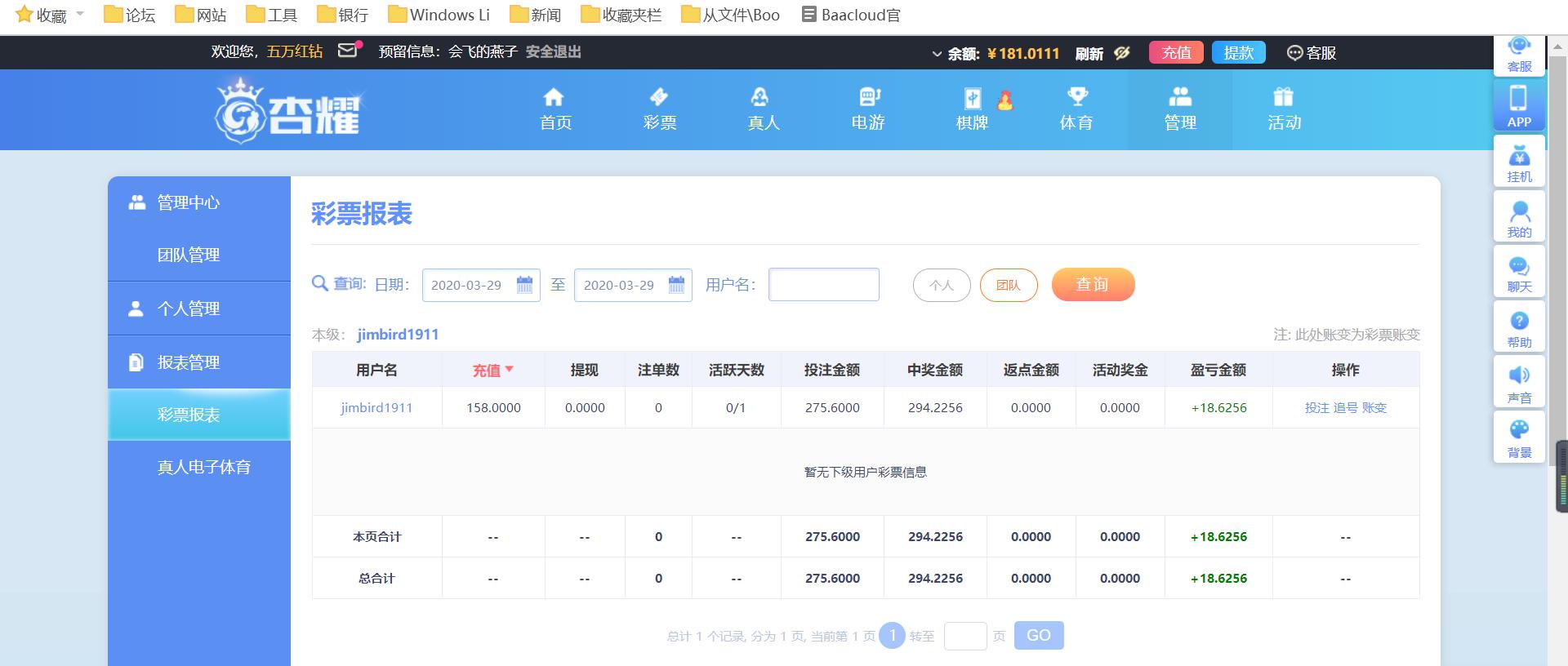This screenshot has height=666, width=1568.
Task: Select the 个人 filter option
Action: 942,285
